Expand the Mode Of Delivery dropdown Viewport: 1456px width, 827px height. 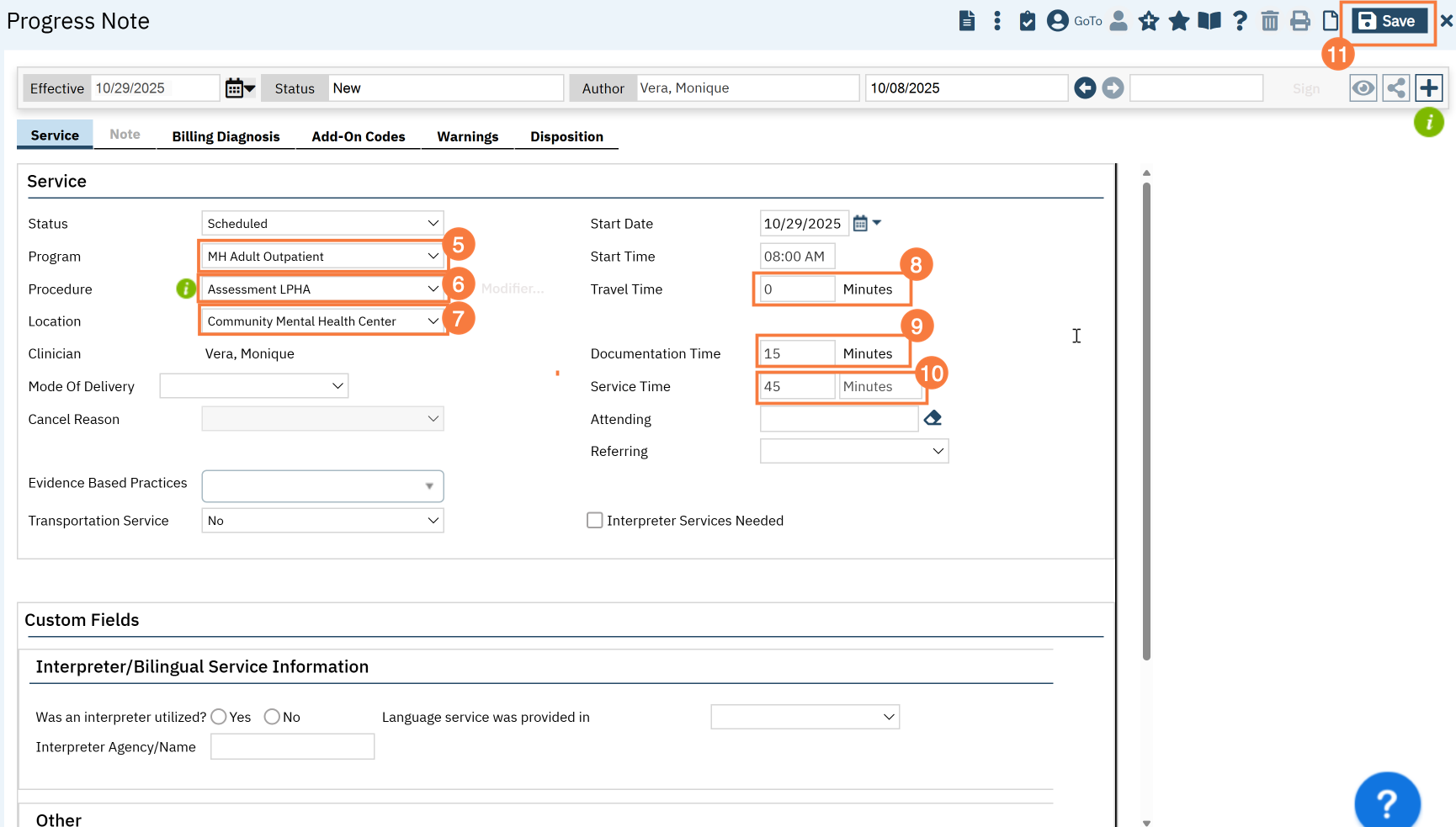coord(253,386)
